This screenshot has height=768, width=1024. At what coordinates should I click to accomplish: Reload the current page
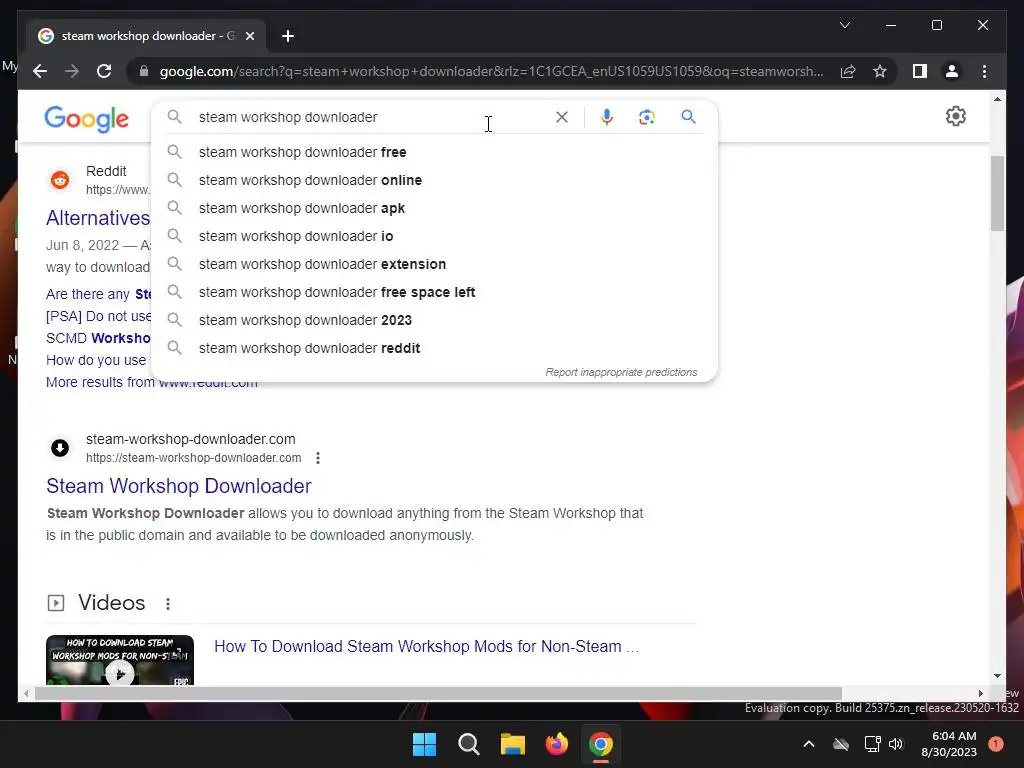pyautogui.click(x=104, y=71)
